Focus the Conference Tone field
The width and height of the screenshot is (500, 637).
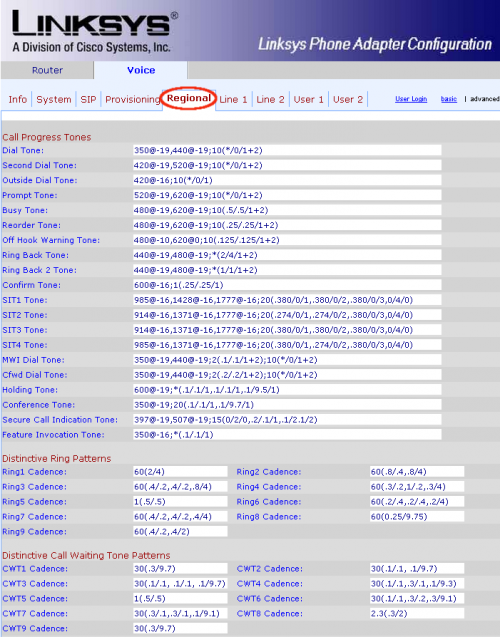point(287,405)
